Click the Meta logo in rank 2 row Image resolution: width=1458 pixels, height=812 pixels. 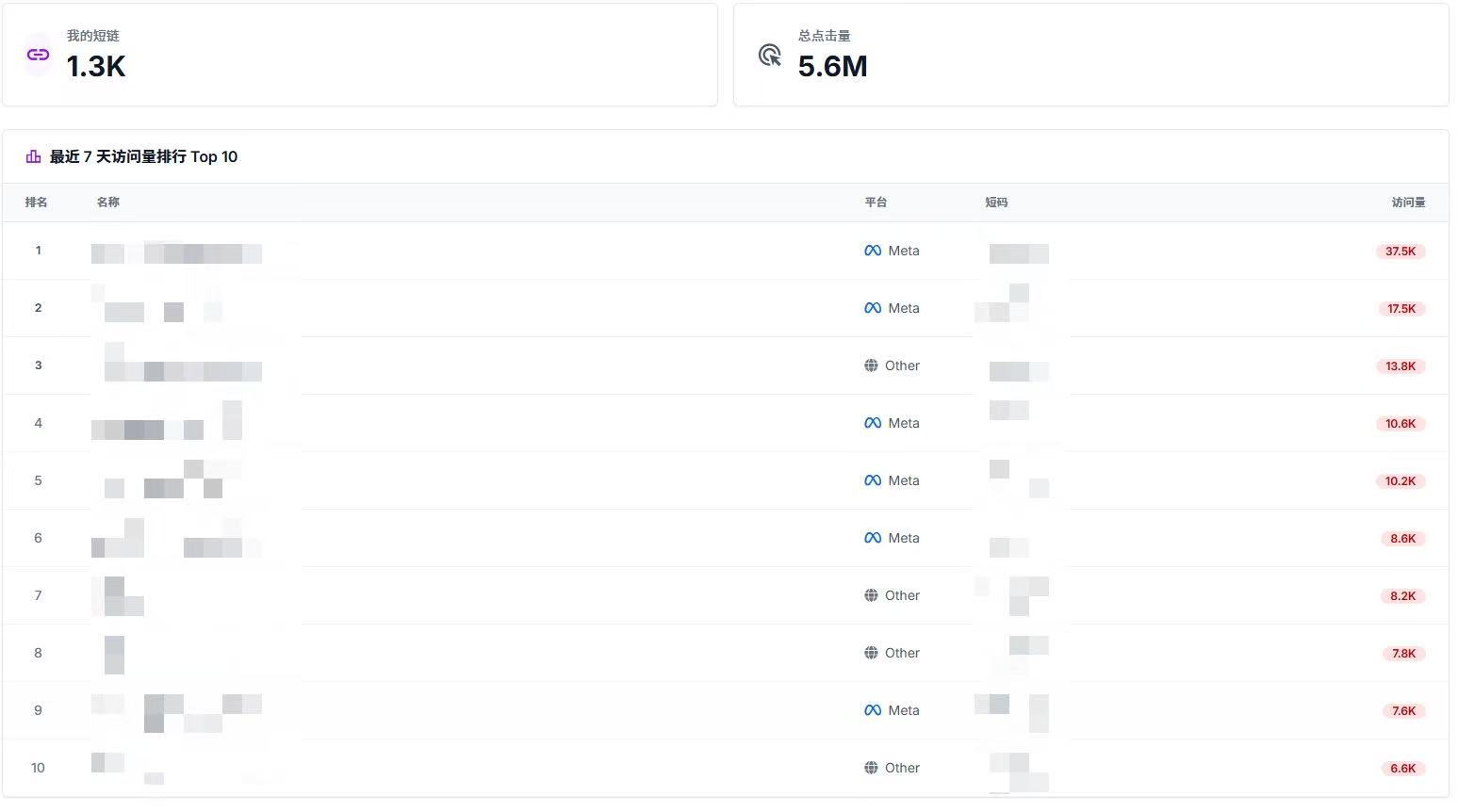click(873, 308)
